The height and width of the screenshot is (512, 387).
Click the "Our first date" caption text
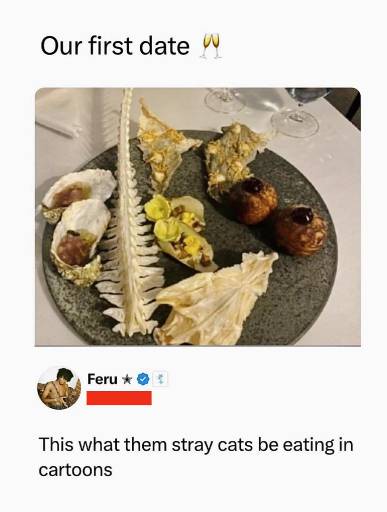[x=115, y=46]
